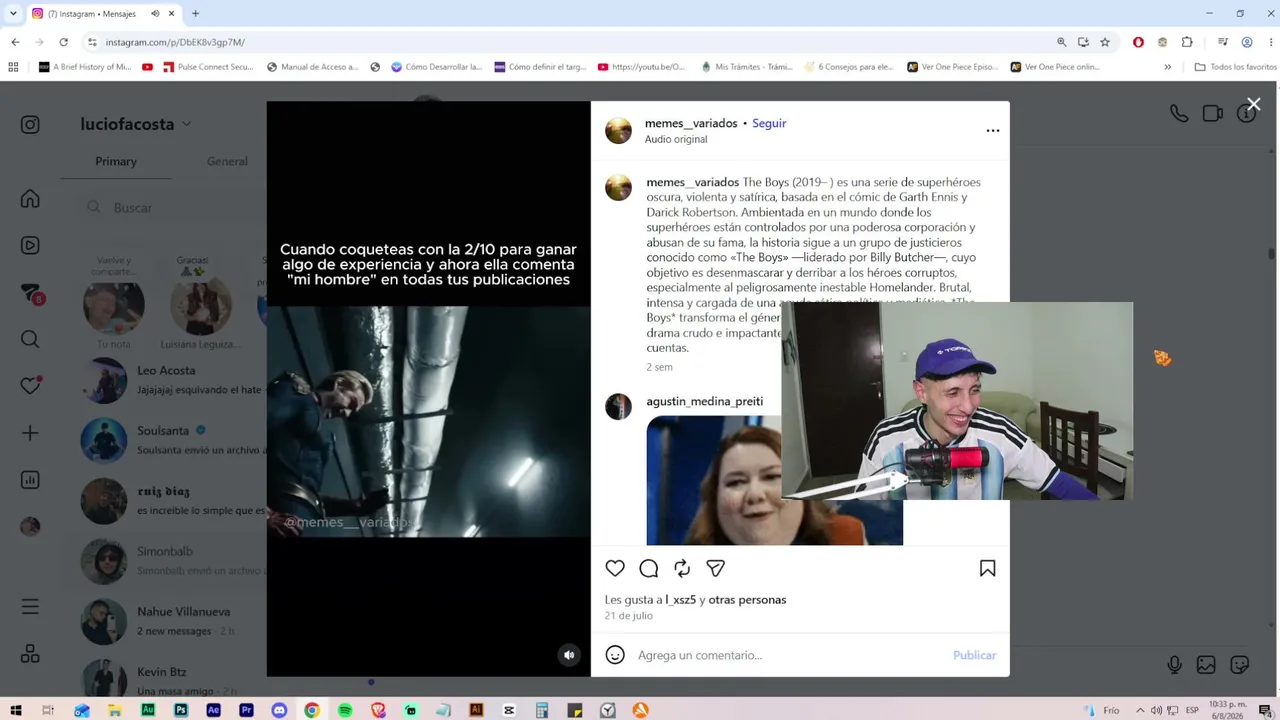The height and width of the screenshot is (720, 1280).
Task: Mute the Instagram tab via speaker icon
Action: (155, 14)
